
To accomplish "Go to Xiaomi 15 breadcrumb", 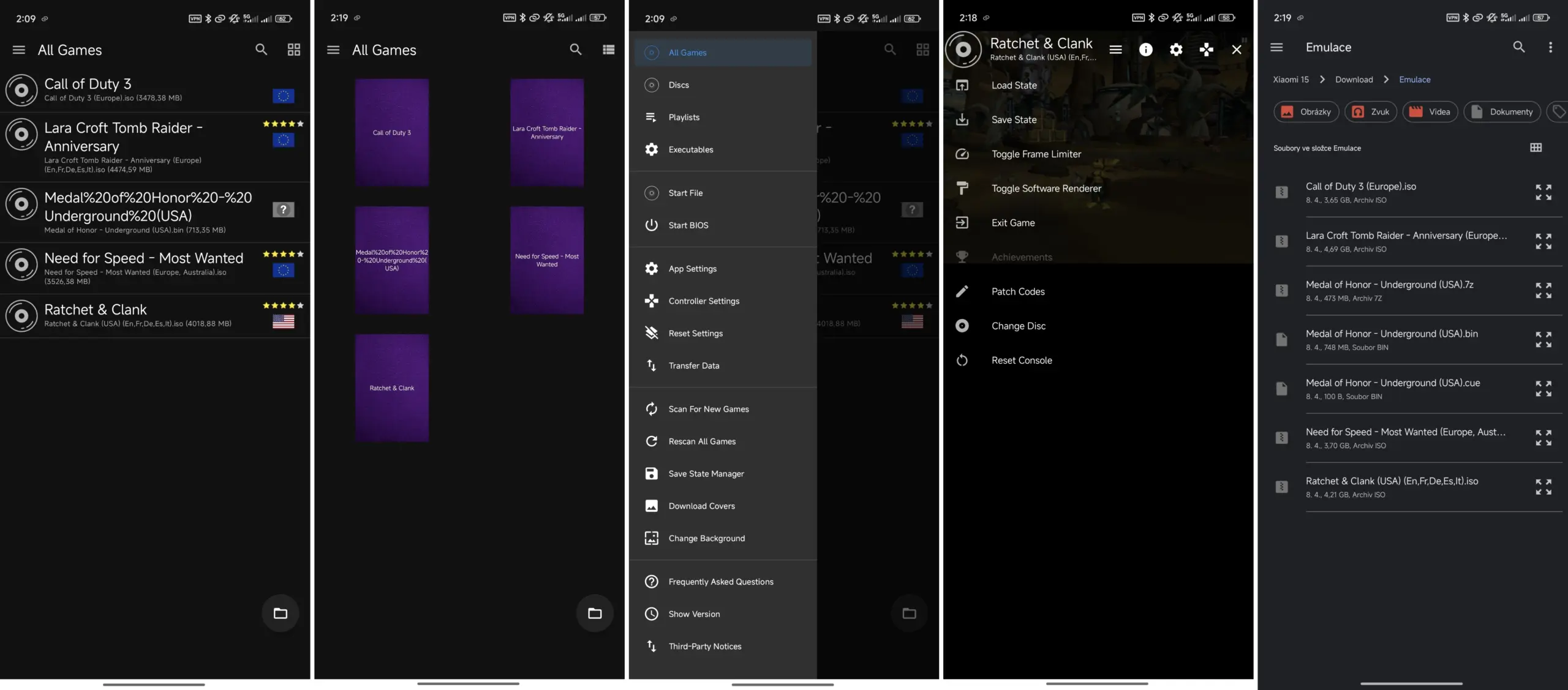I will pyautogui.click(x=1291, y=80).
